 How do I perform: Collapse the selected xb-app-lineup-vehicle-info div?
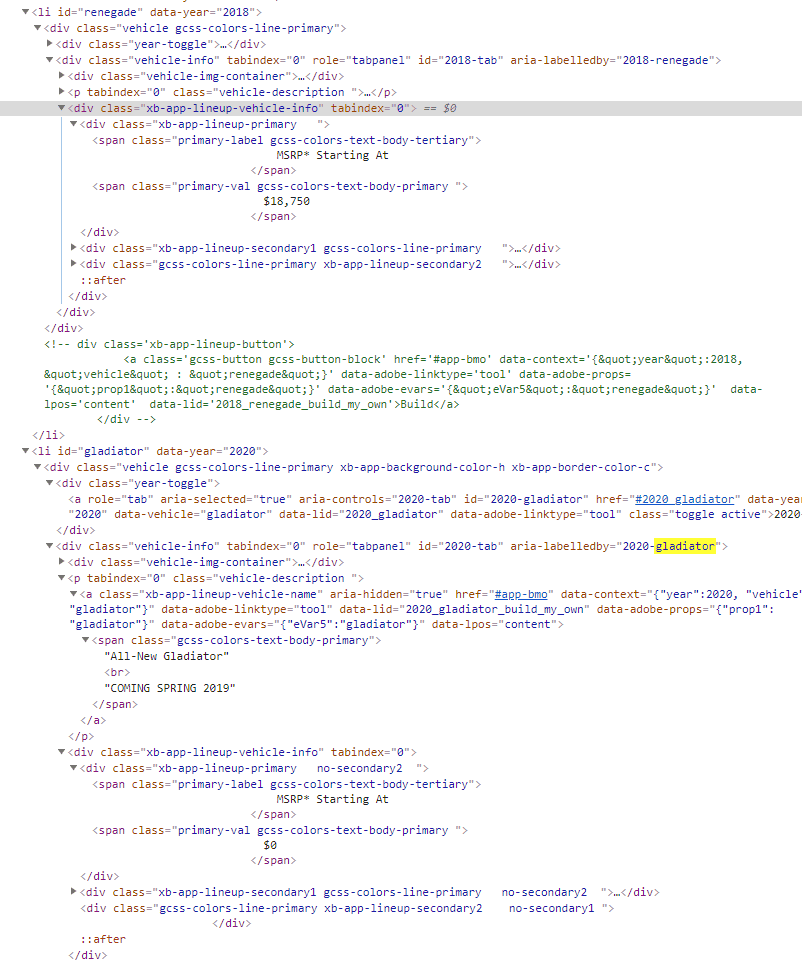pos(62,108)
